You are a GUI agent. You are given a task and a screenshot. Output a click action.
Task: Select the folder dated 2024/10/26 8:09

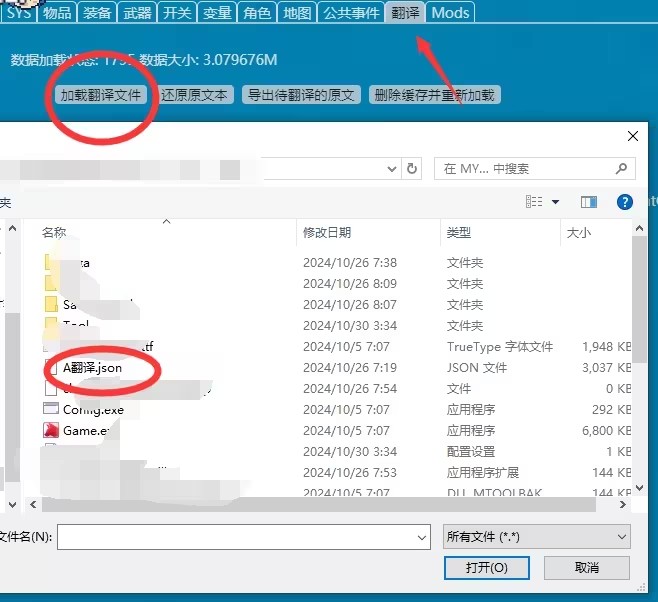click(x=336, y=284)
